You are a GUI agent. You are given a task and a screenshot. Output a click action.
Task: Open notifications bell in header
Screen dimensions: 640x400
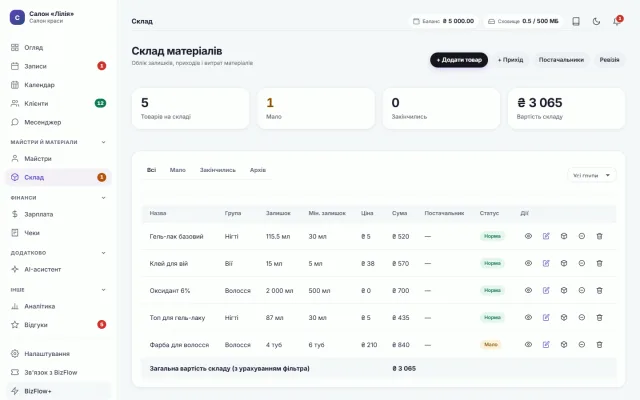coord(617,21)
